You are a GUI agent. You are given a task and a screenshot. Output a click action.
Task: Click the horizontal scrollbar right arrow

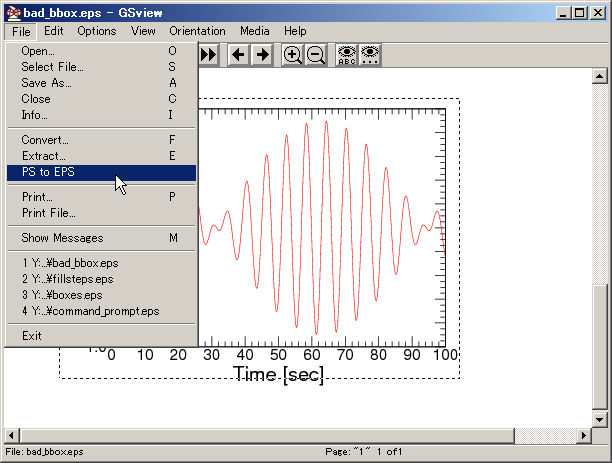[x=582, y=433]
